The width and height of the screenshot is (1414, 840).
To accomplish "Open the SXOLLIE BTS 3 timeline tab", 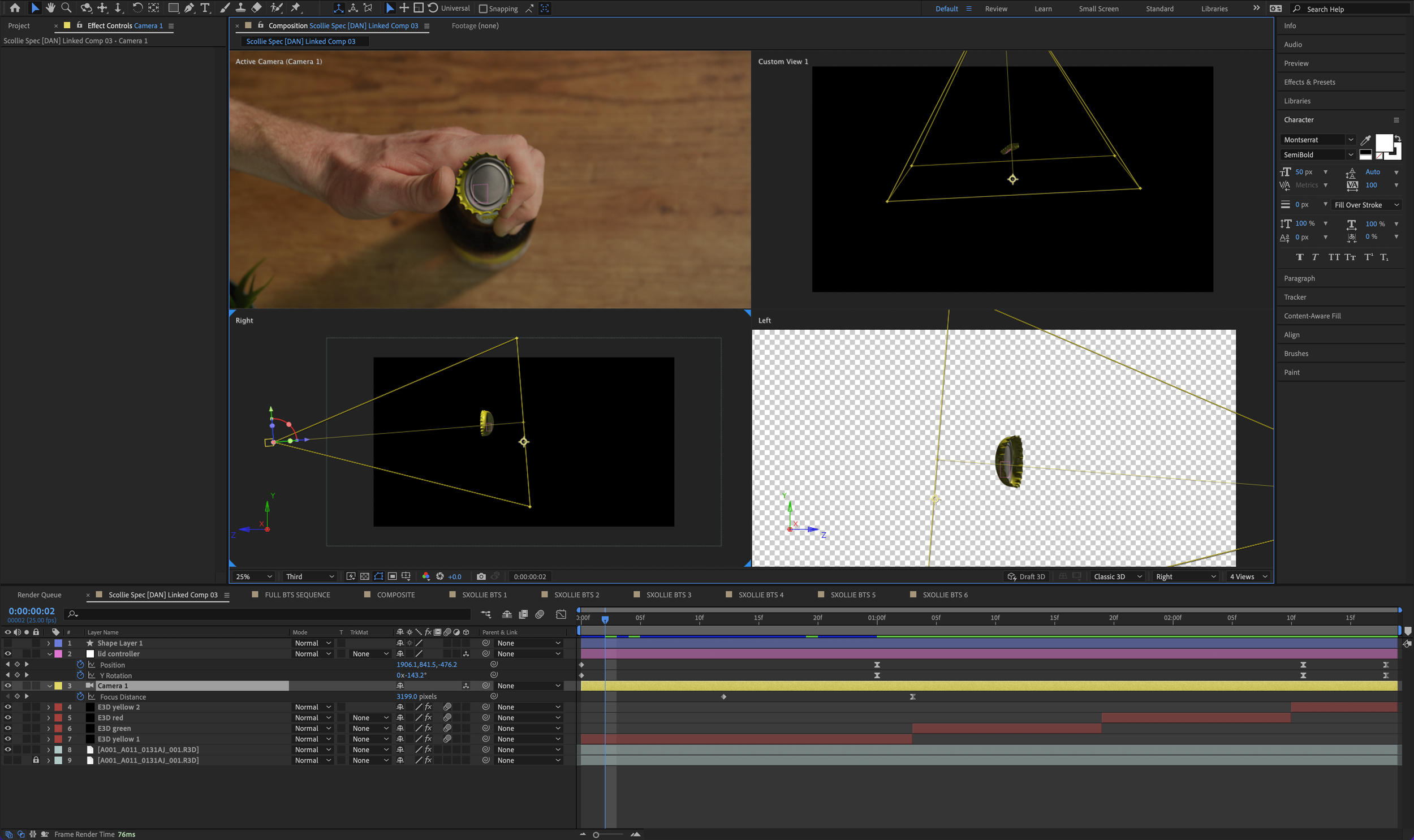I will [x=668, y=595].
